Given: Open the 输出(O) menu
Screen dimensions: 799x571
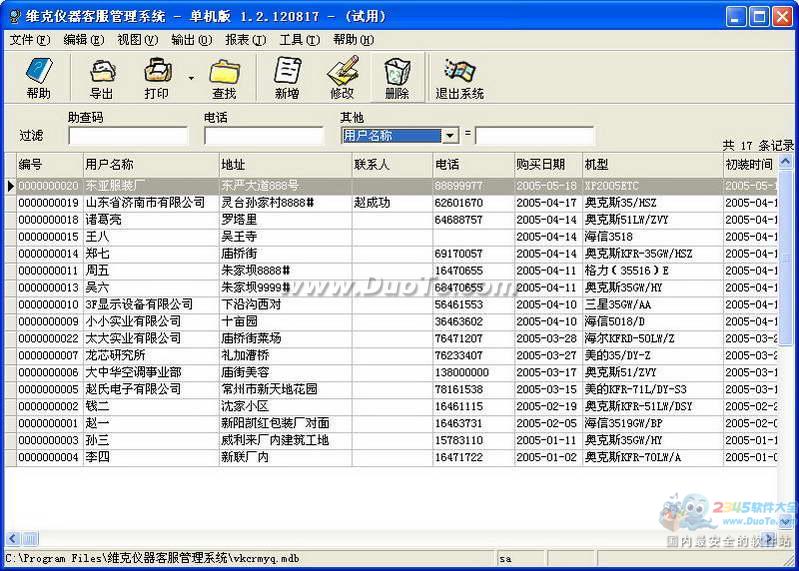Looking at the screenshot, I should (192, 39).
